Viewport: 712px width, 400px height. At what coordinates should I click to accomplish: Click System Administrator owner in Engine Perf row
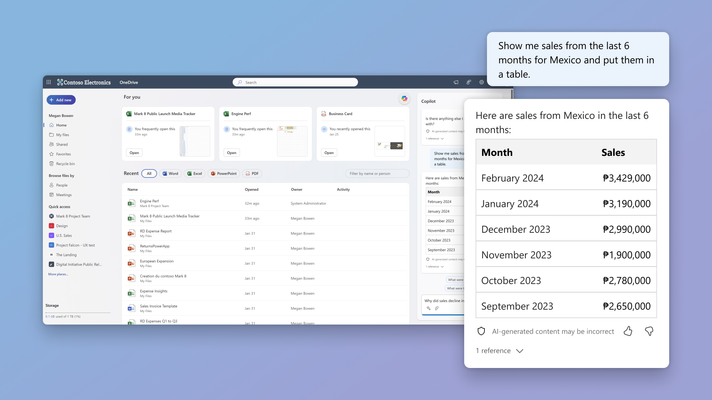(x=308, y=203)
